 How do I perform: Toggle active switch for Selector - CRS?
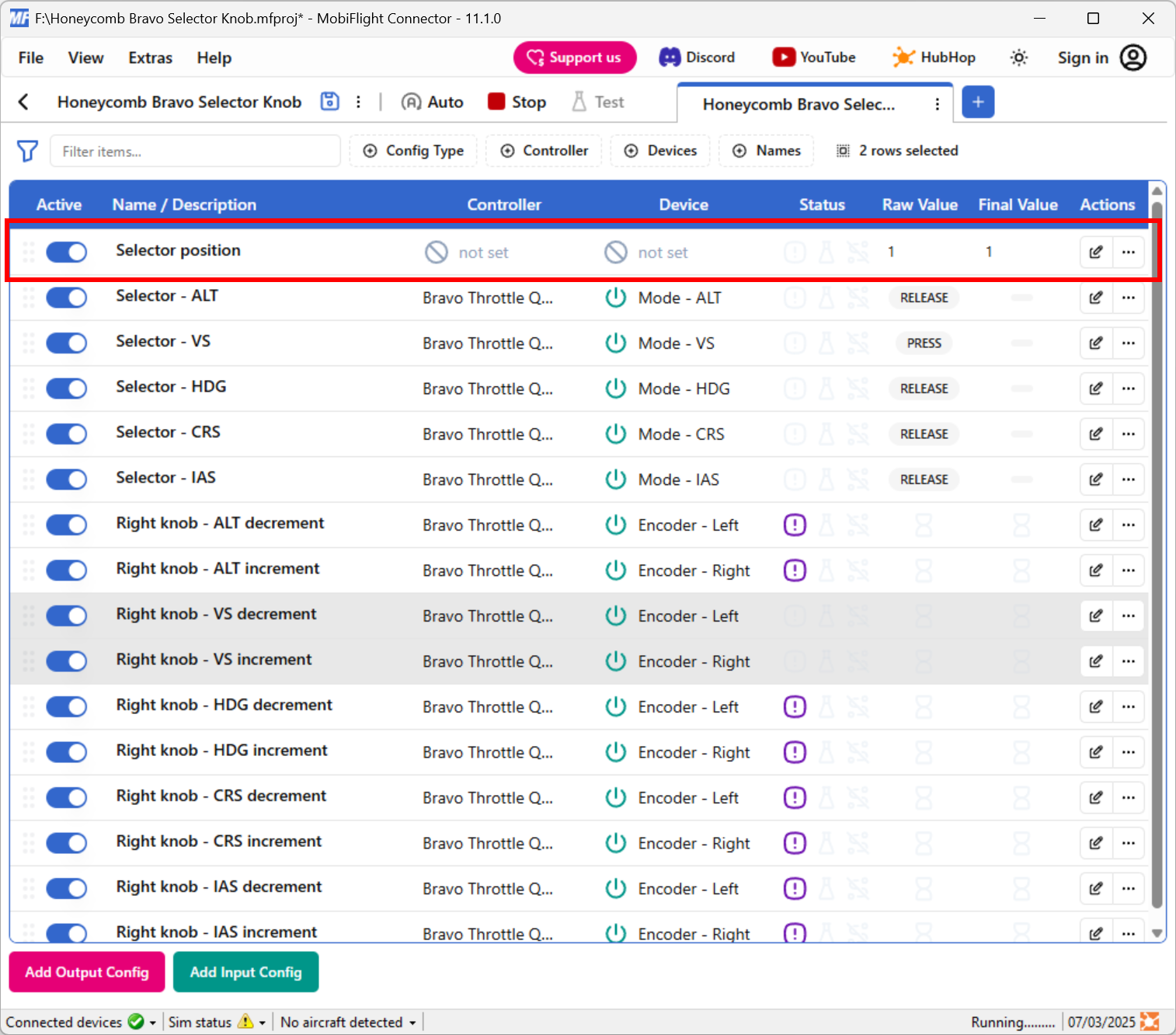66,434
